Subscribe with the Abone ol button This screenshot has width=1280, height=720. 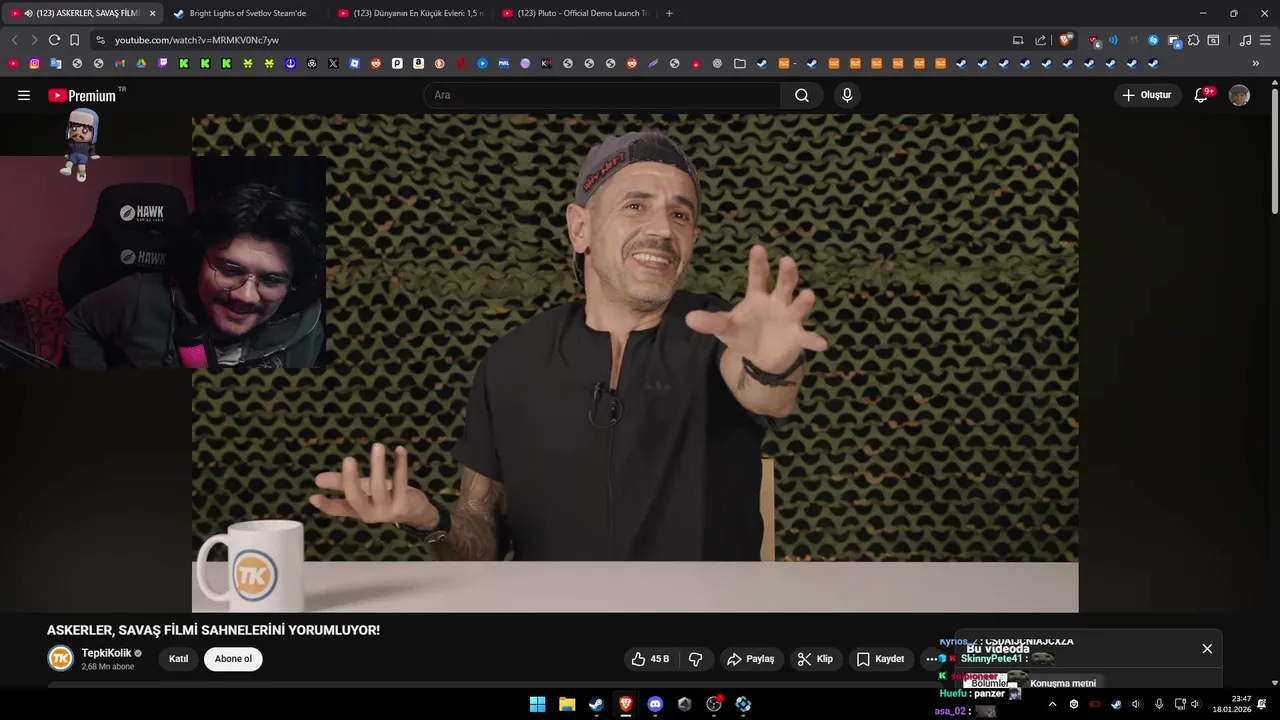coord(233,659)
